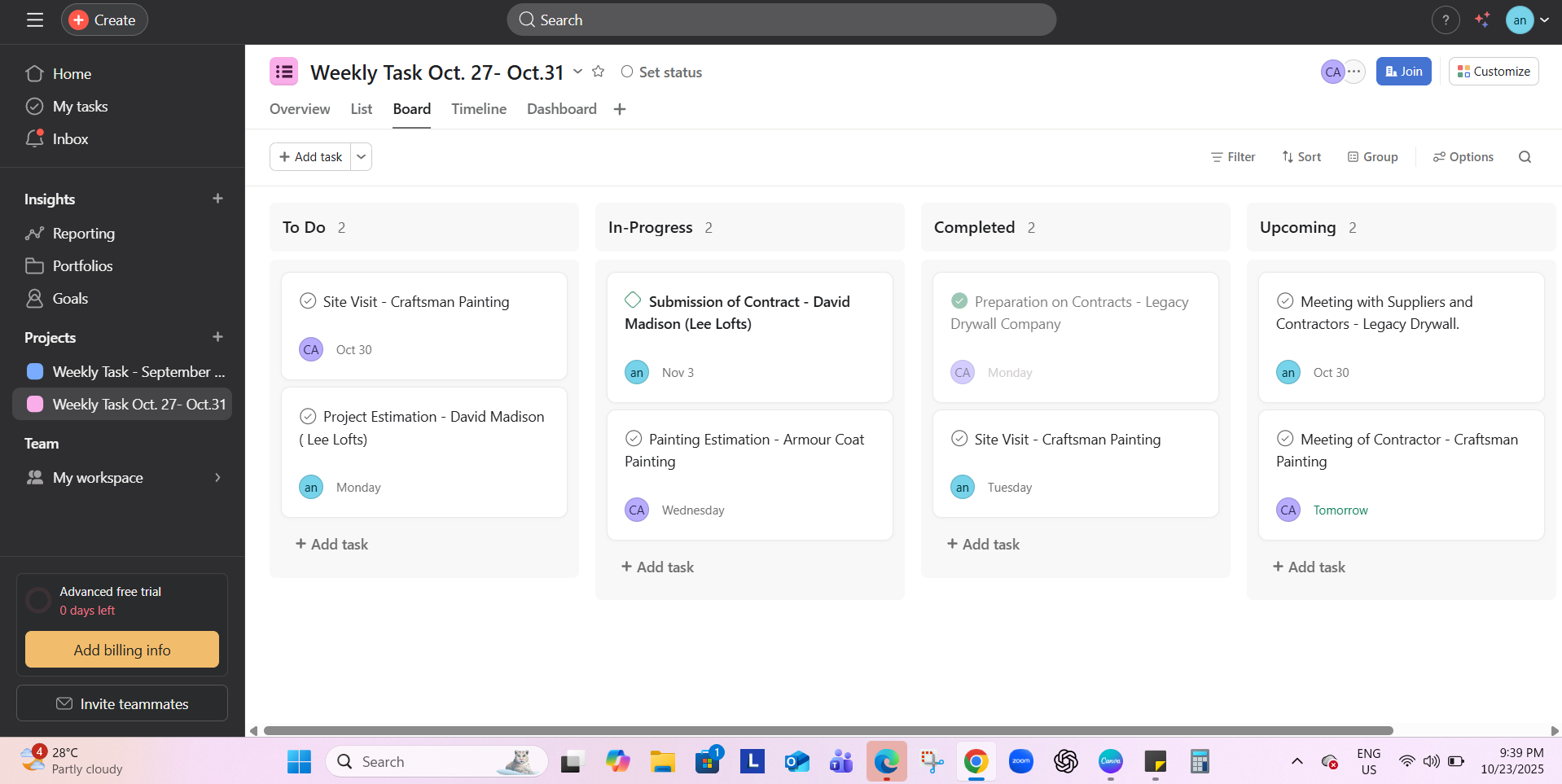This screenshot has width=1562, height=784.
Task: Switch to the Timeline tab
Action: coord(479,109)
